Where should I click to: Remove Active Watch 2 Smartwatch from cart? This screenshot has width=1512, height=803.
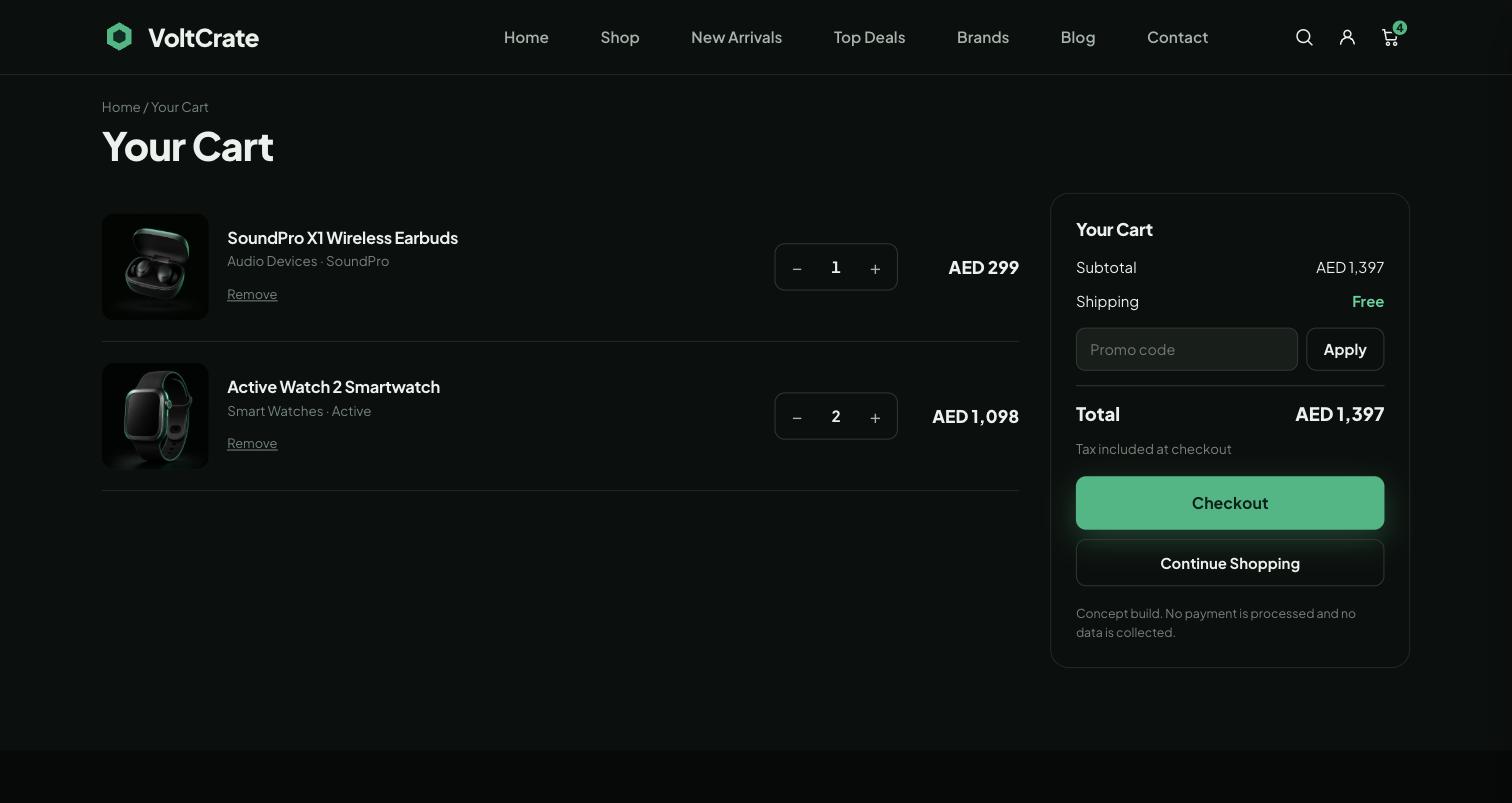[x=252, y=443]
